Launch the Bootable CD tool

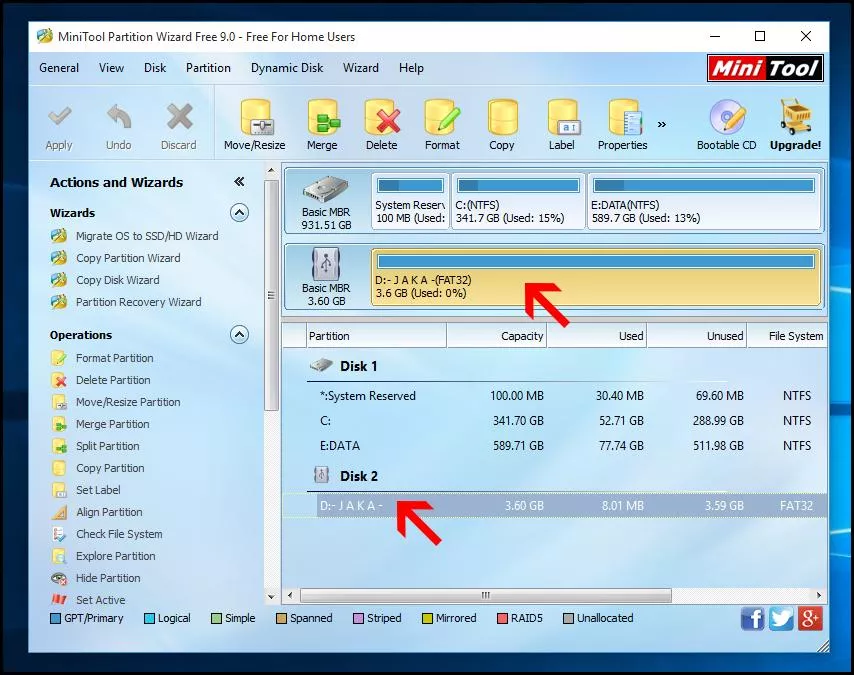[x=727, y=117]
